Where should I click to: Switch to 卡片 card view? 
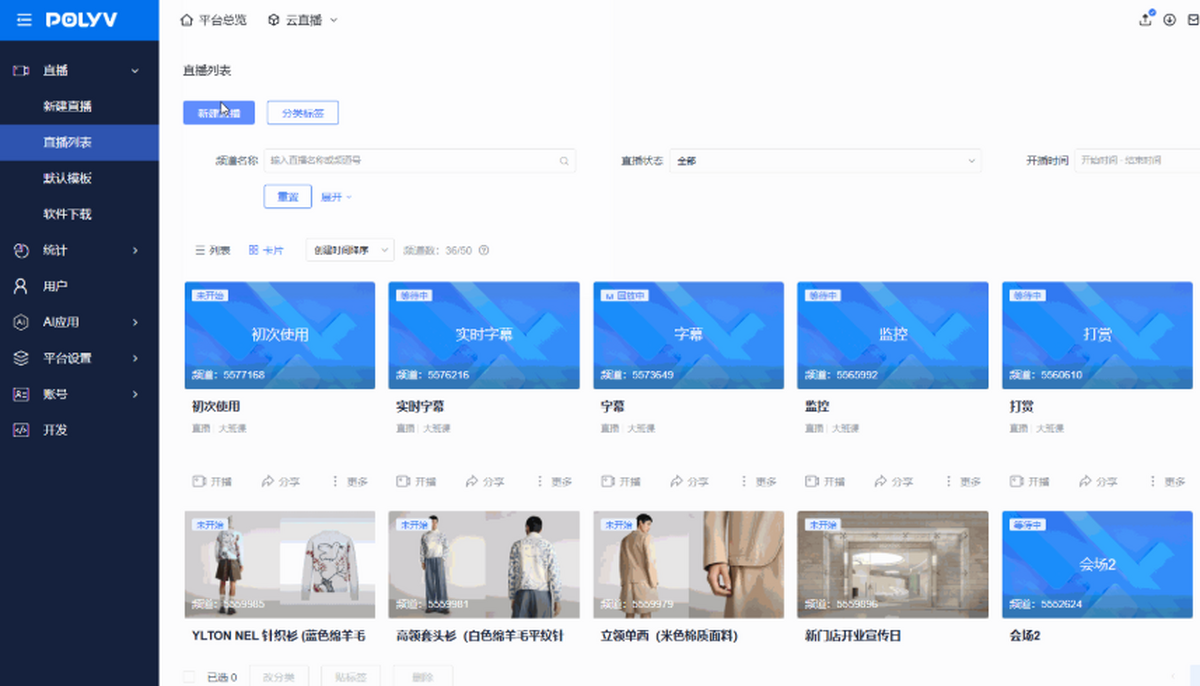(266, 250)
